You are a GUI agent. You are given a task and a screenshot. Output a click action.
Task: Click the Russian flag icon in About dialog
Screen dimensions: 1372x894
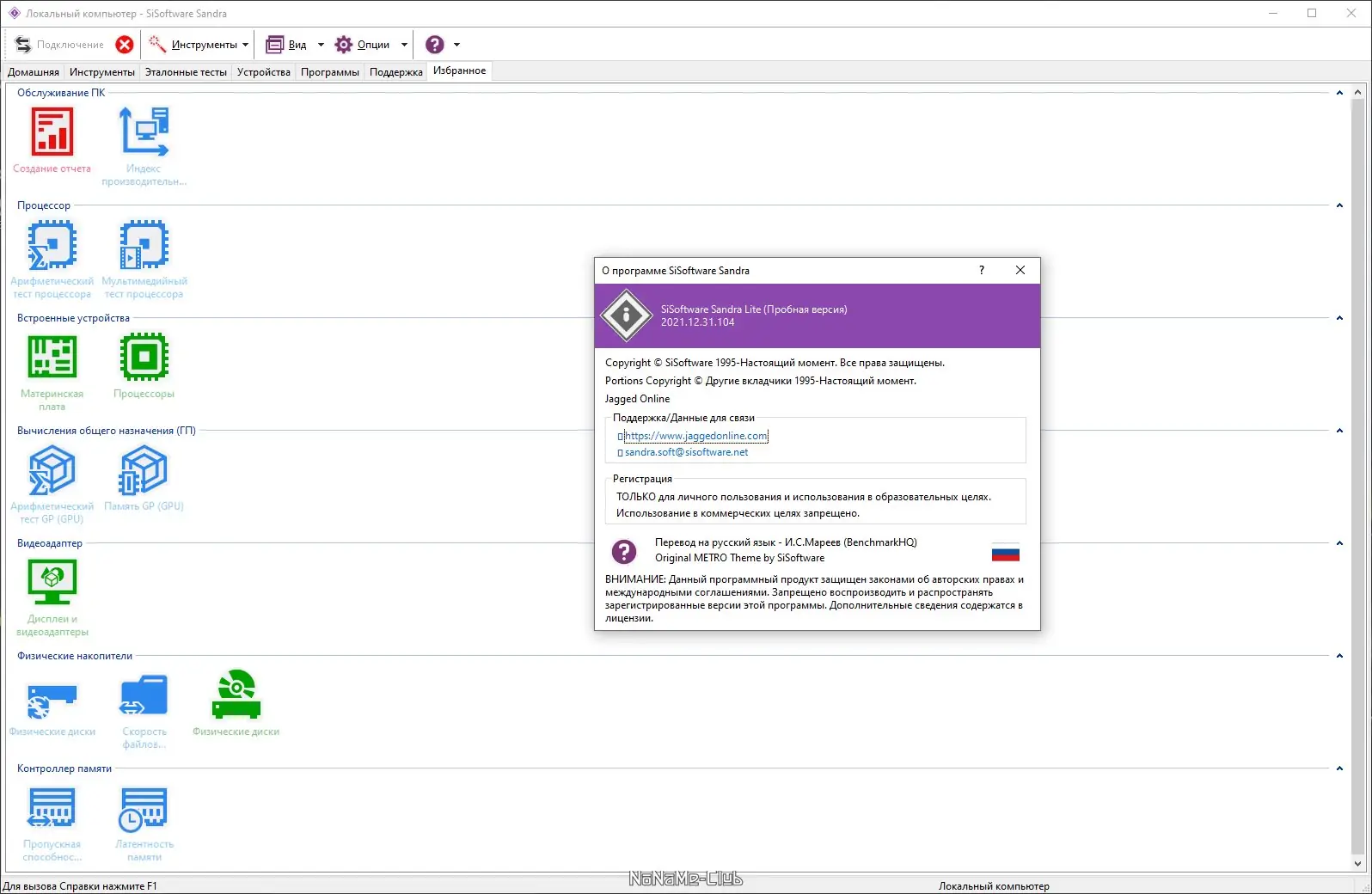tap(1006, 552)
